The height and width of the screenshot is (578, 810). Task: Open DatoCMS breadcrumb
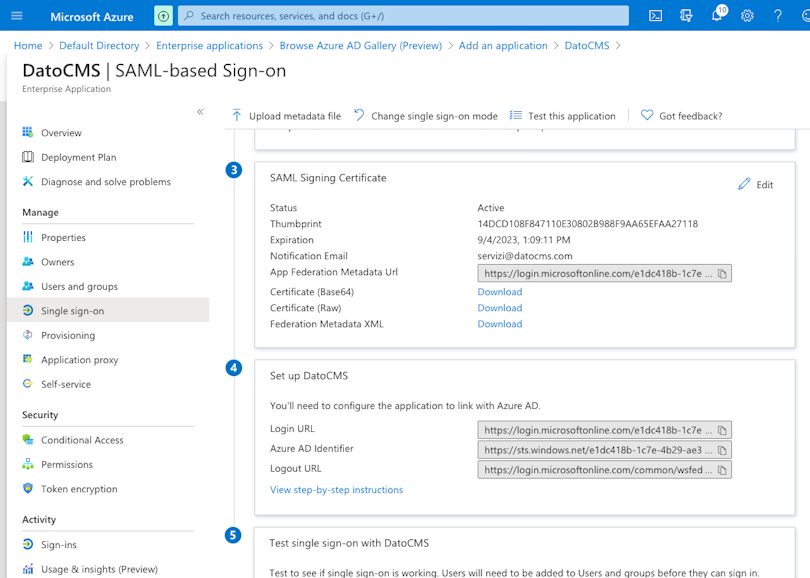coord(587,45)
